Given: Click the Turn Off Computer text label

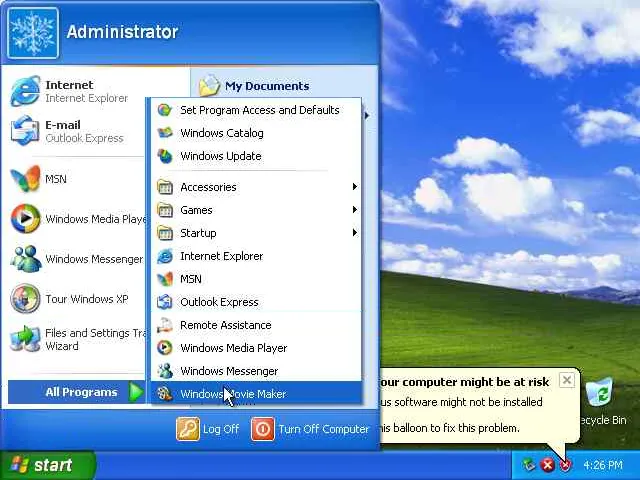Looking at the screenshot, I should (x=324, y=429).
